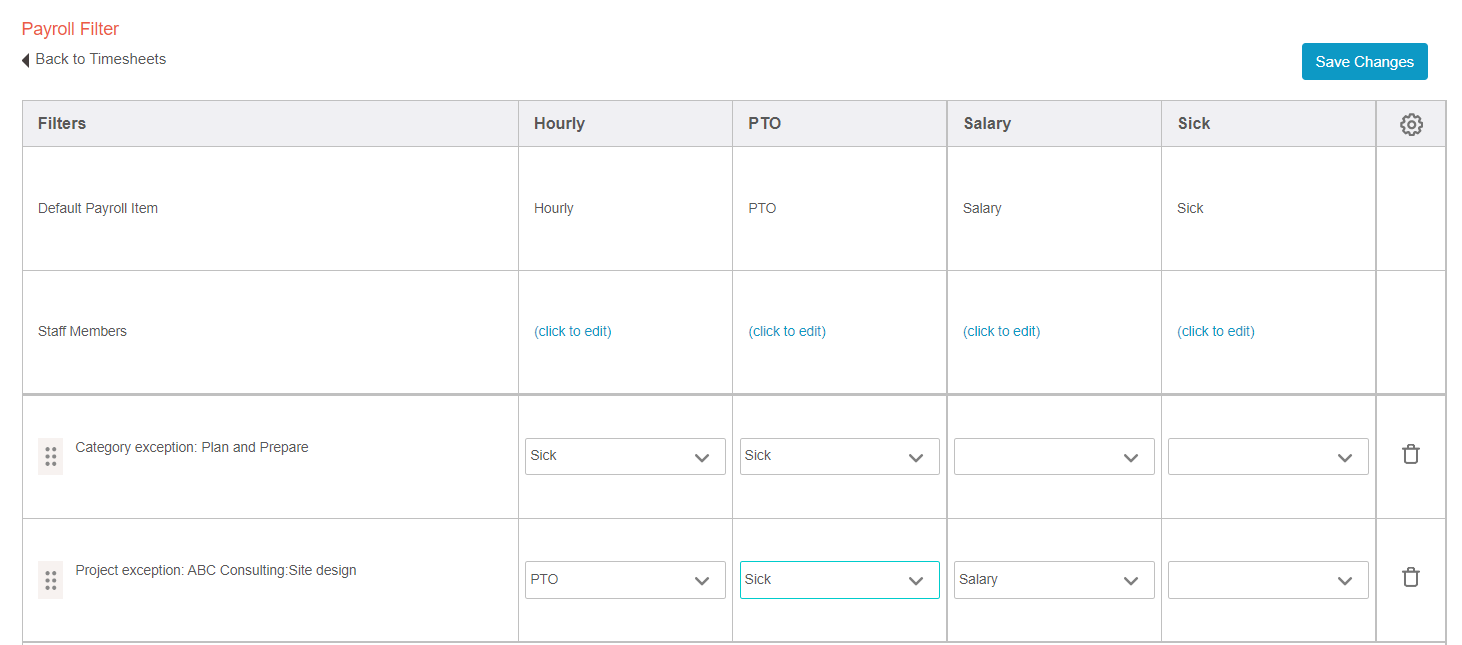Click the PTO value in Default Payroll Item row
Image resolution: width=1462 pixels, height=645 pixels.
762,209
